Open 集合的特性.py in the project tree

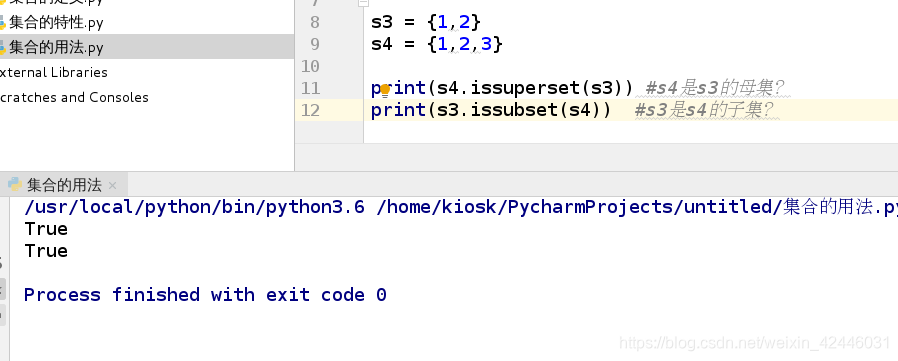tap(56, 23)
